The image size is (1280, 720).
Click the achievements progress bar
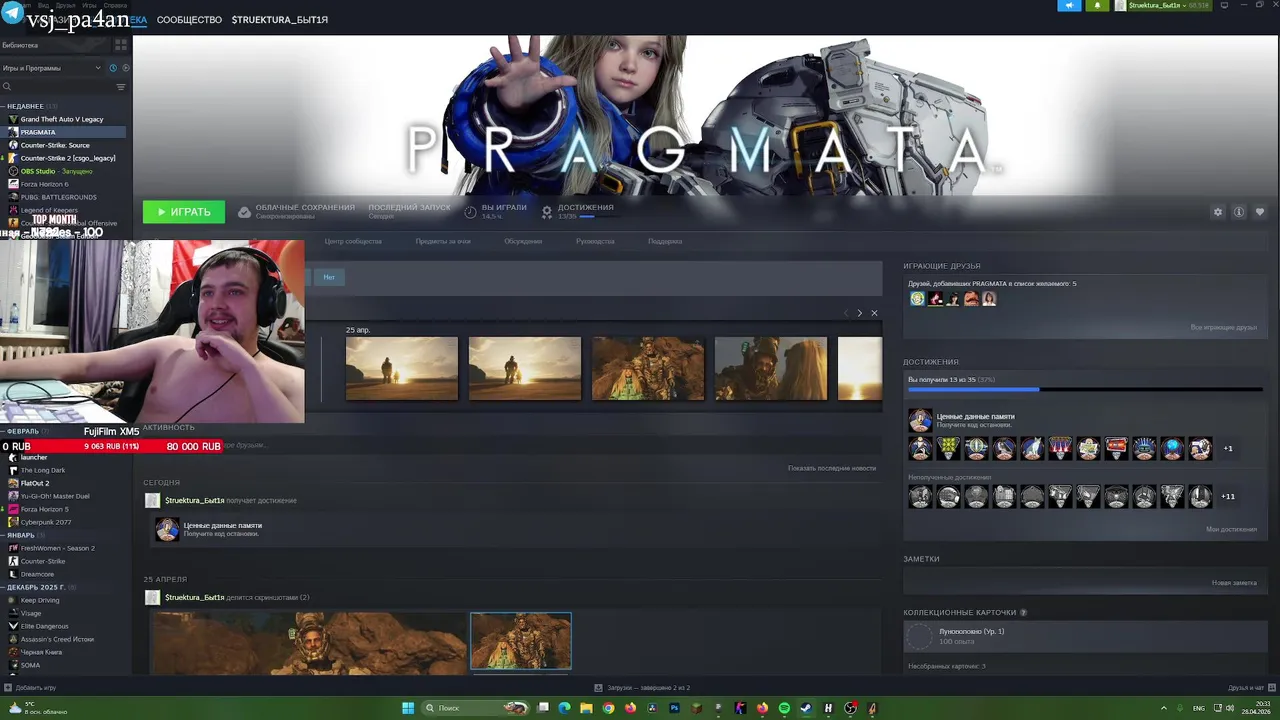pyautogui.click(x=1085, y=389)
